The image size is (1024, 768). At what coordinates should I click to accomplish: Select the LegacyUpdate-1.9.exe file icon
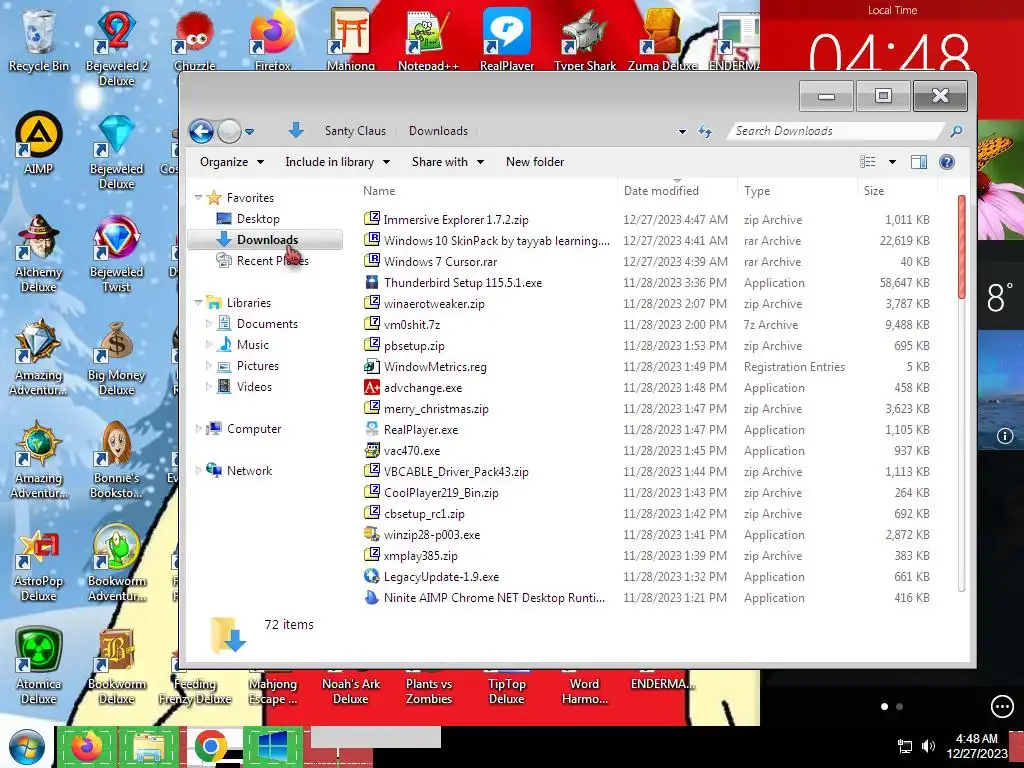372,576
